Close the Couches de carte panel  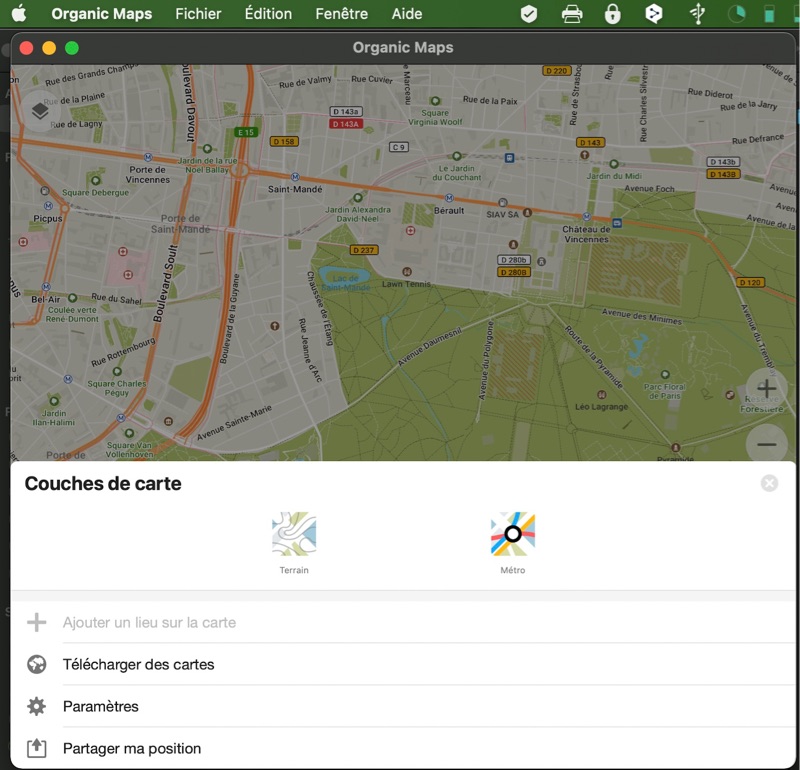click(x=769, y=483)
